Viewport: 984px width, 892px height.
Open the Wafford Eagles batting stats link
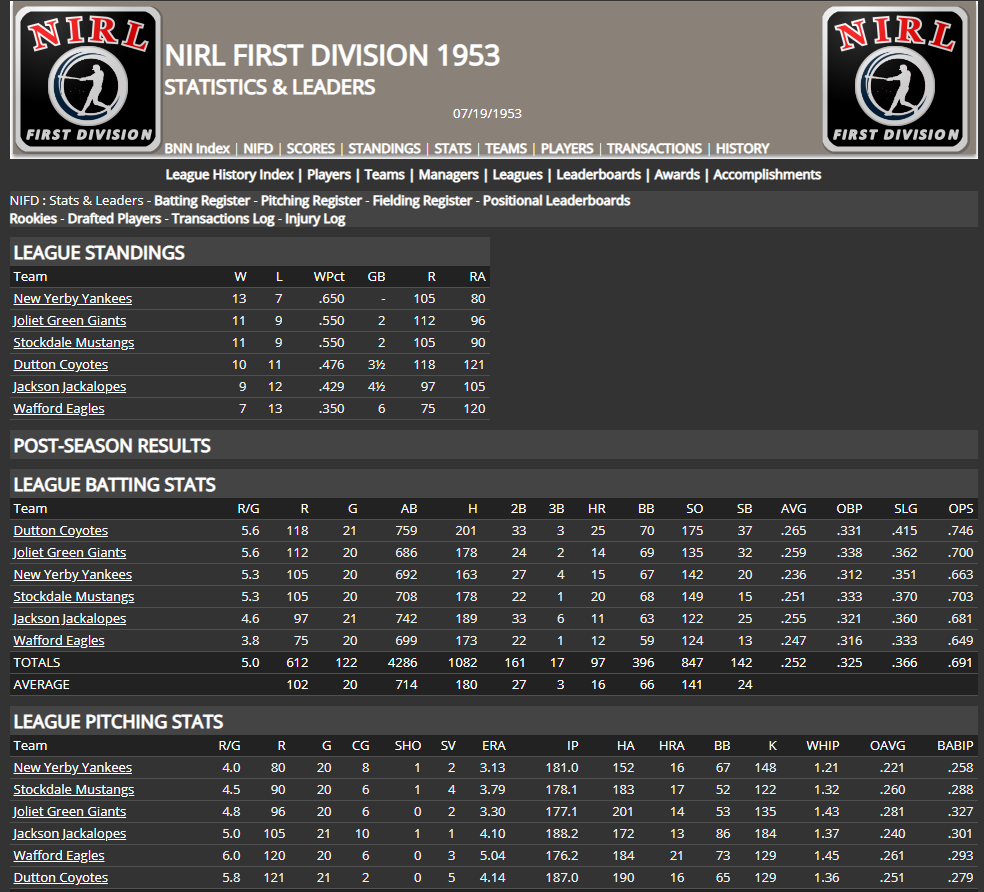(58, 640)
